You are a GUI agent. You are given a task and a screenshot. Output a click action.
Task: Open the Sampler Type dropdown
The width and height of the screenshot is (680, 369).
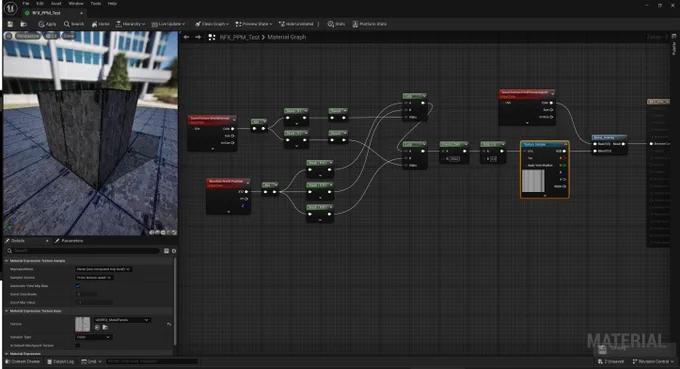[x=94, y=337]
